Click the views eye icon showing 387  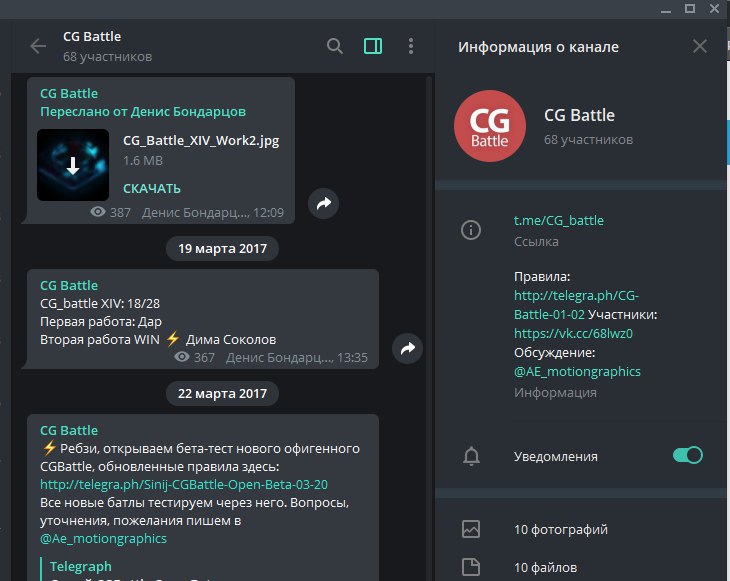click(98, 212)
